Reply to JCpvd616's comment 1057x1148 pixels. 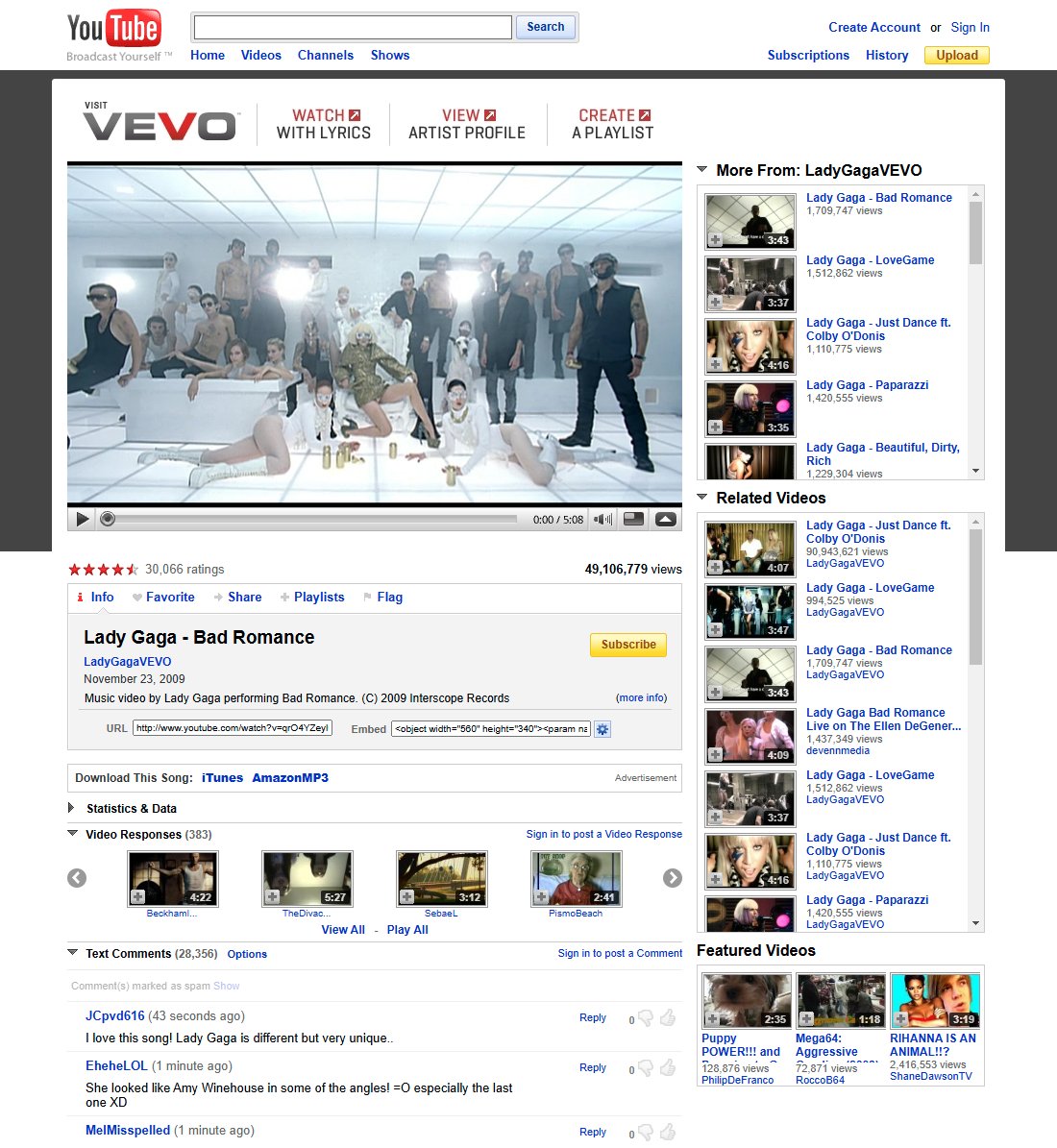point(593,1017)
